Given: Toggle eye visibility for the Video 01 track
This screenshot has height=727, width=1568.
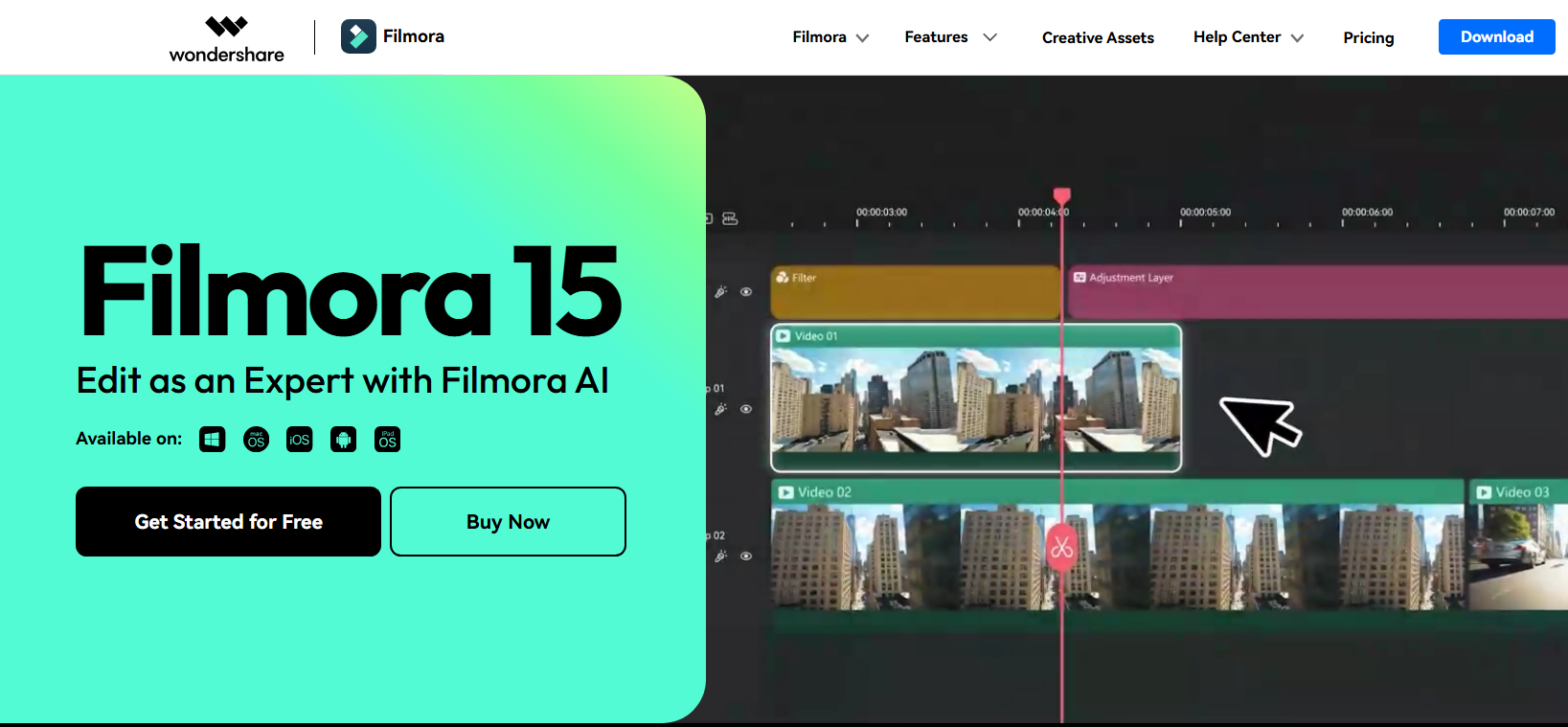Looking at the screenshot, I should 746,409.
